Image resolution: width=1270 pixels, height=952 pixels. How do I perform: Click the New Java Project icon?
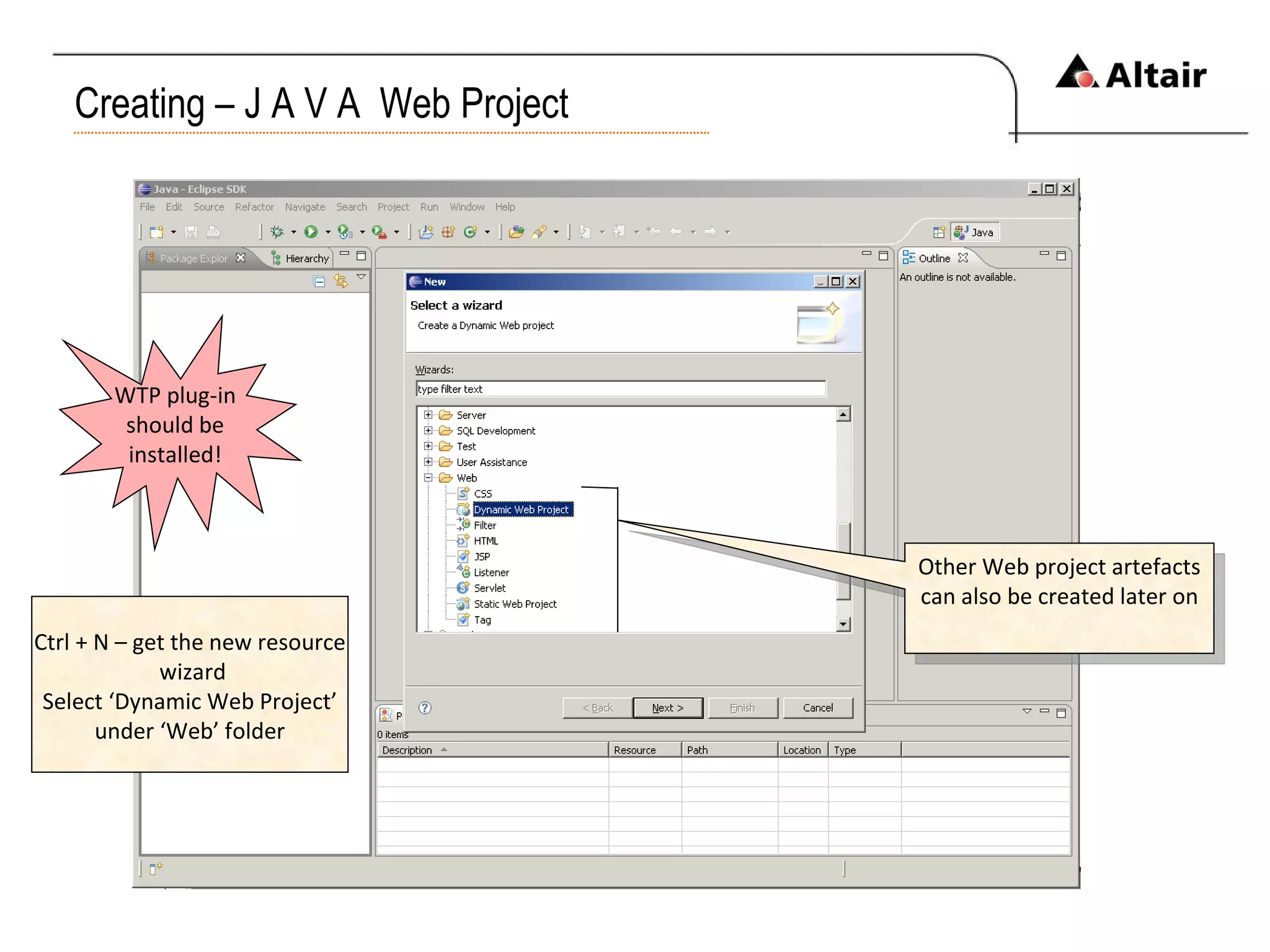coord(426,232)
